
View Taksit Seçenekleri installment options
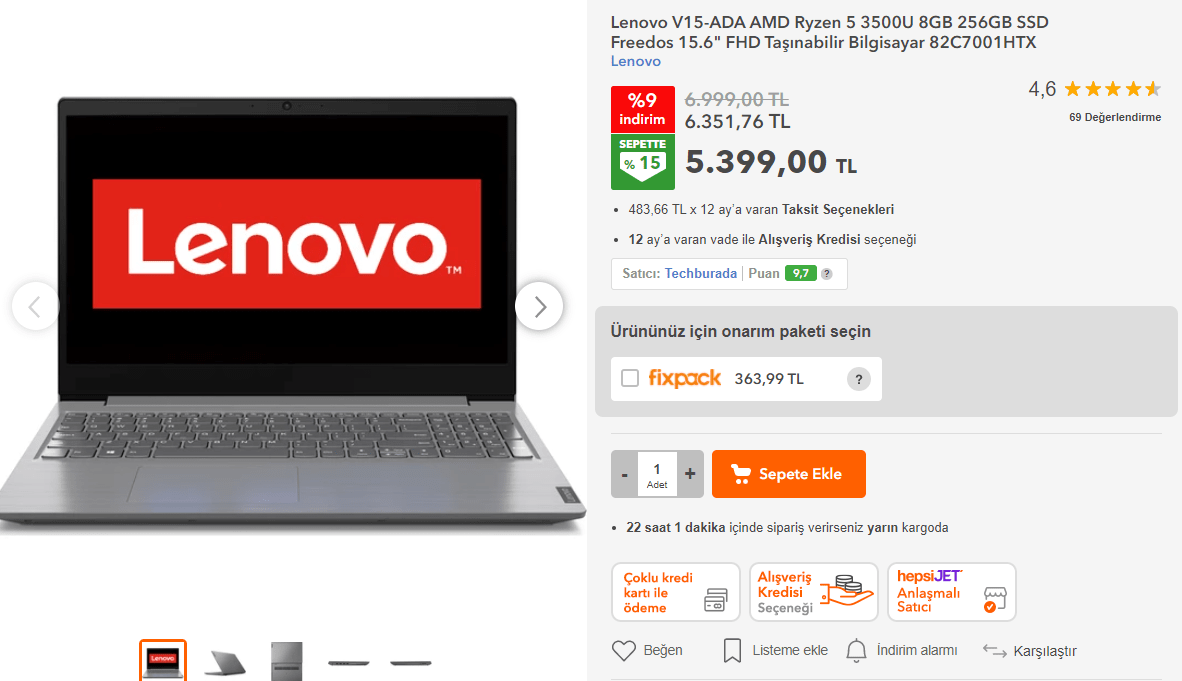838,209
